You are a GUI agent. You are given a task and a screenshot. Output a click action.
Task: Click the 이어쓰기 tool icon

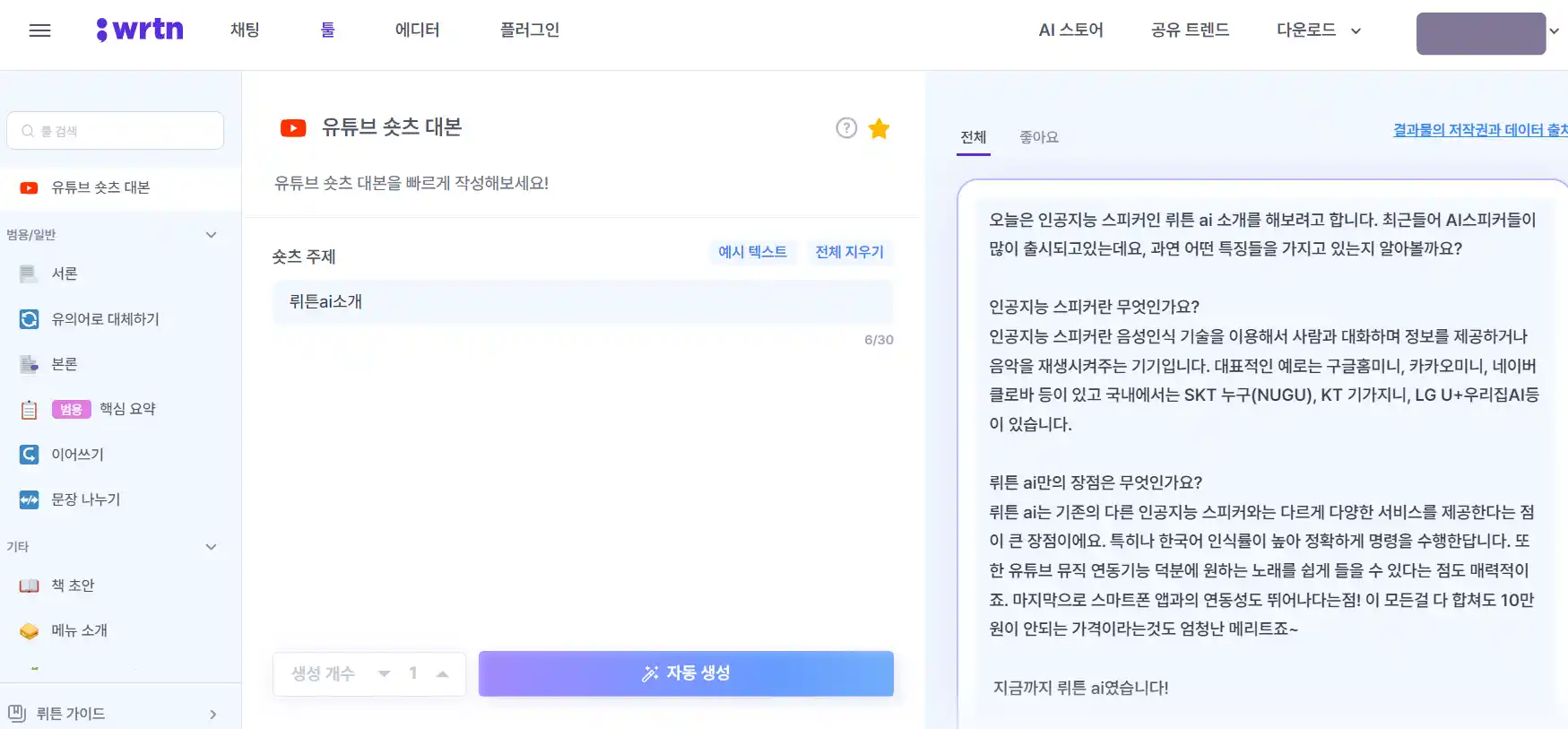point(30,455)
